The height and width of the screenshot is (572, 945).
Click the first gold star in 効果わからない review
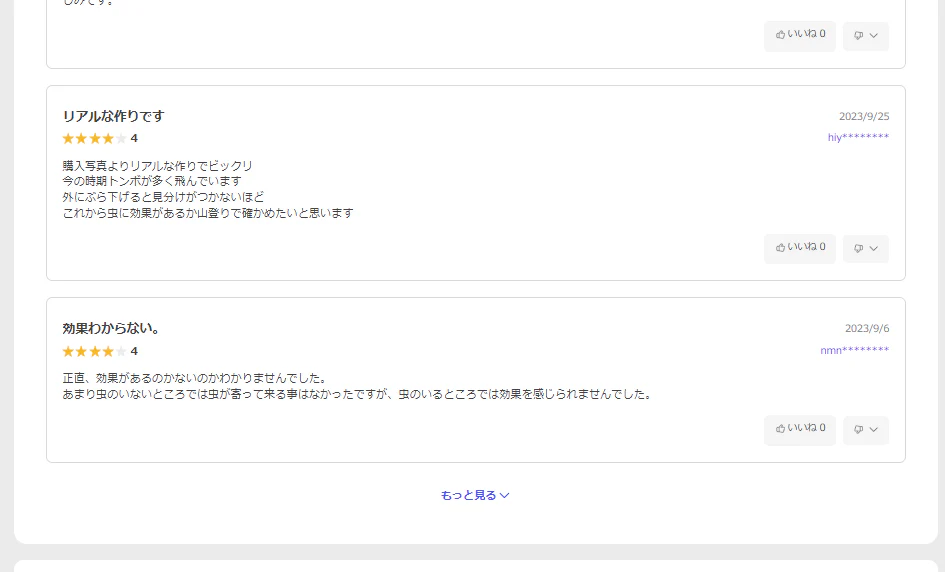click(68, 352)
